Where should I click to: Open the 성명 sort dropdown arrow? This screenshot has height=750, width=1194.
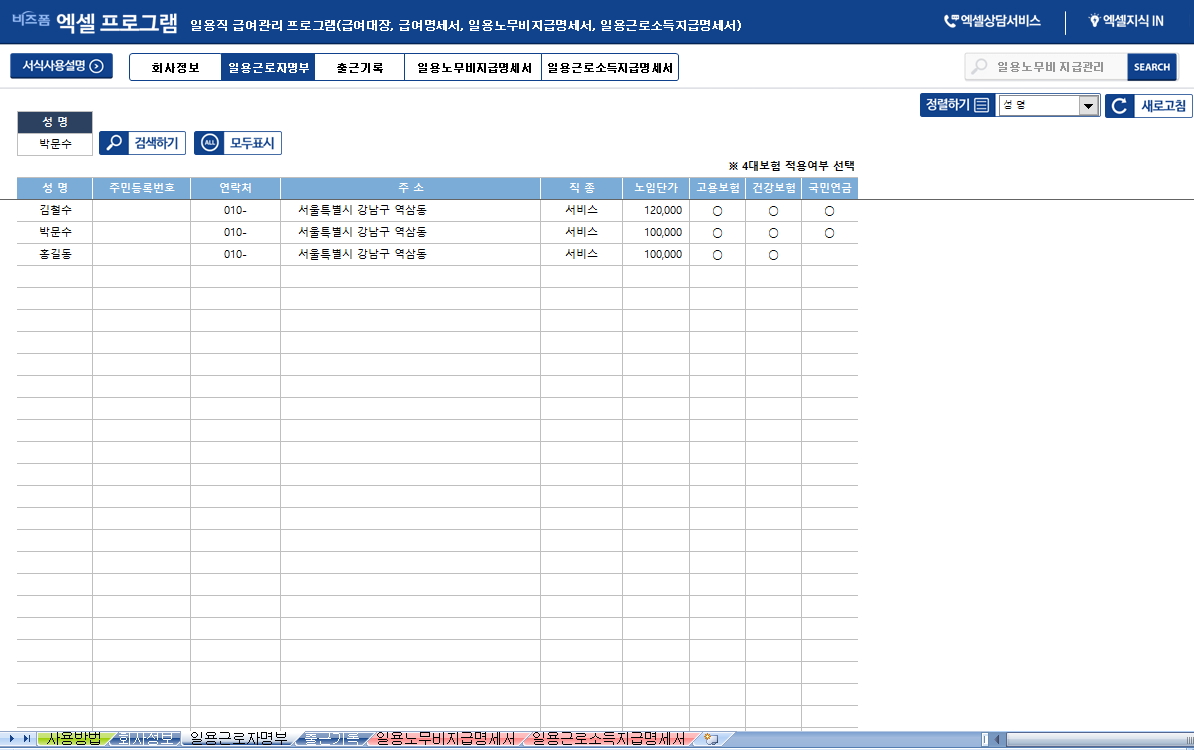pos(1088,106)
